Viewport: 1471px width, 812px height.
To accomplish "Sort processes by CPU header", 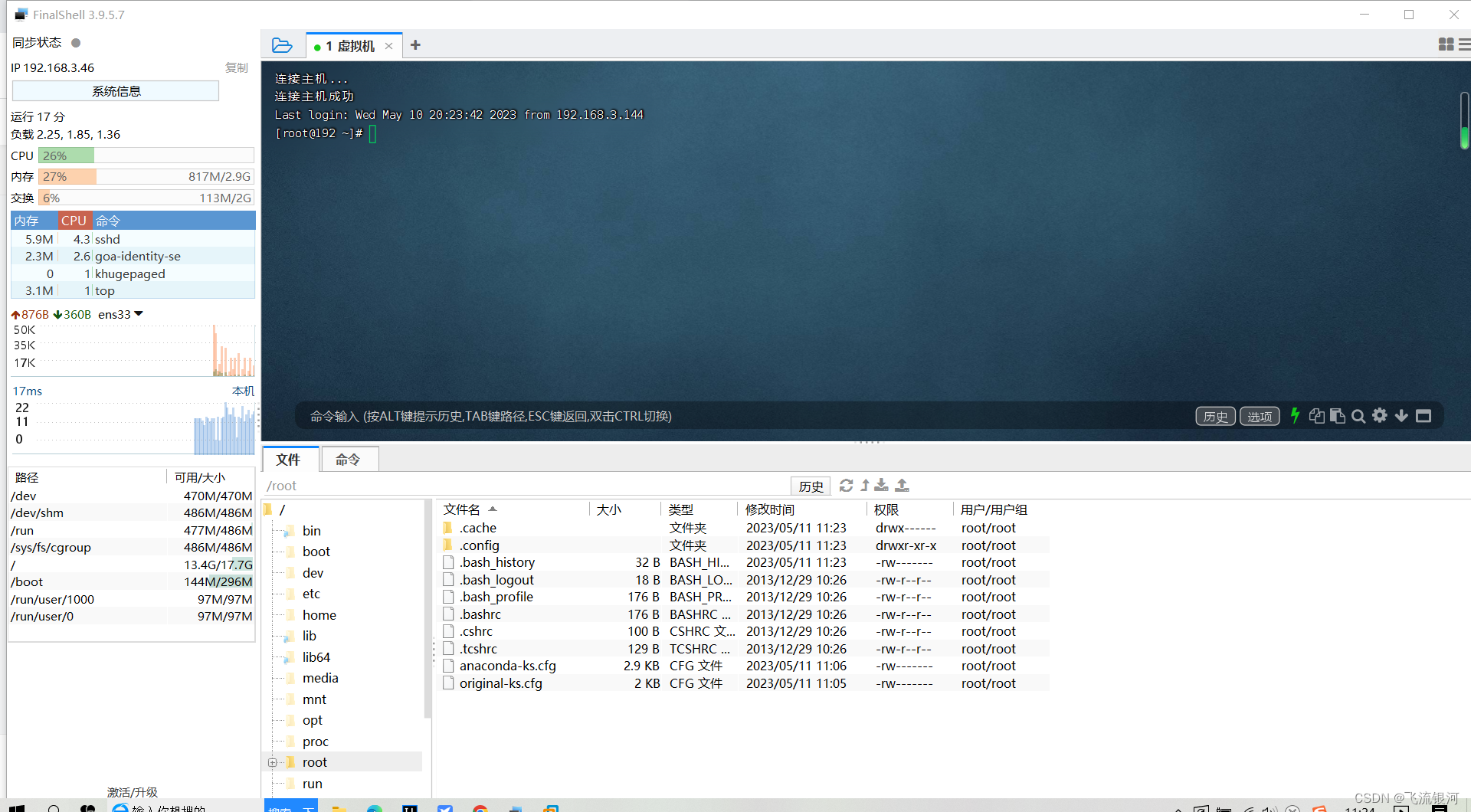I will click(x=74, y=221).
